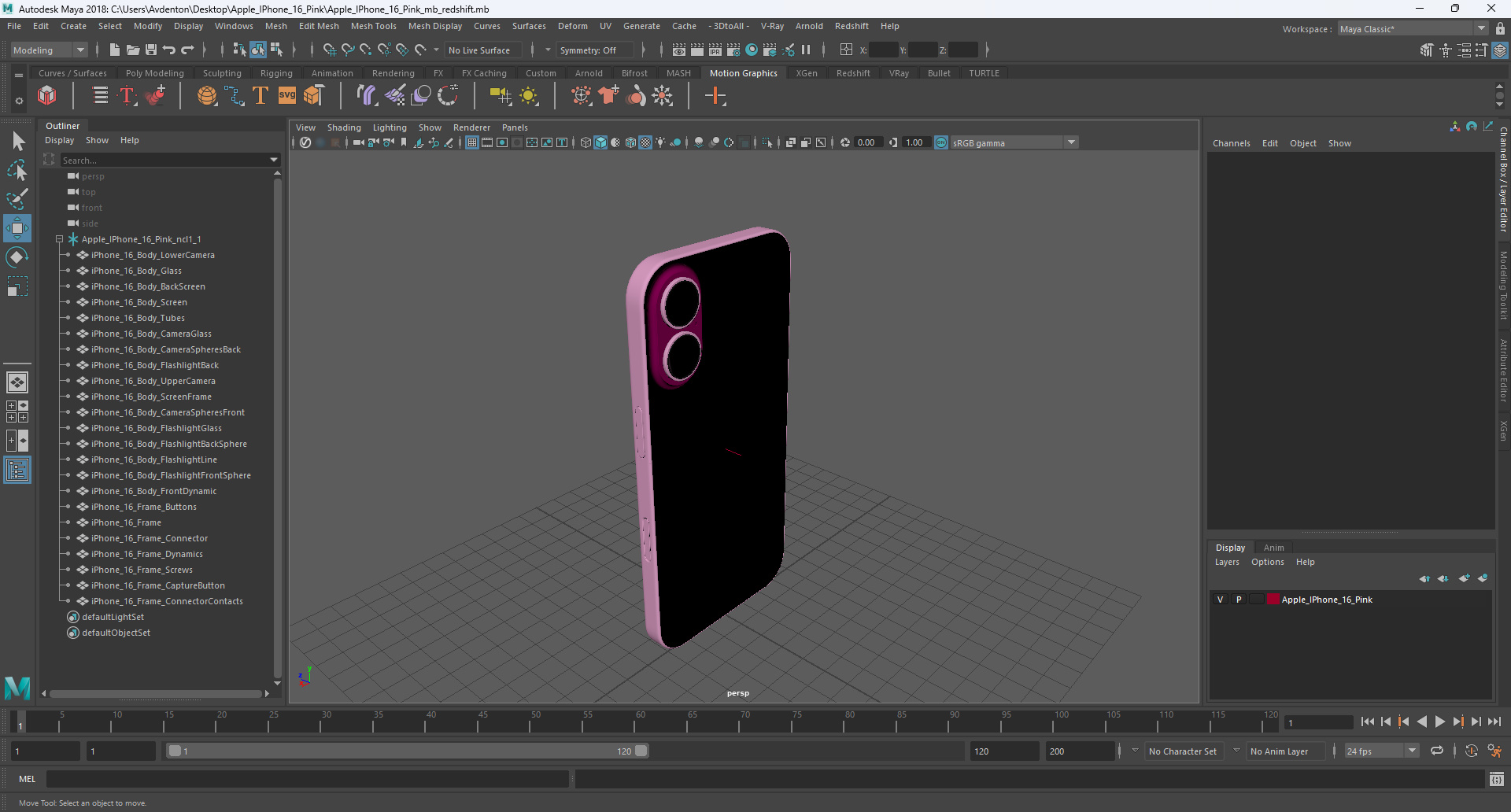Open the viewport Shading menu
This screenshot has height=812, width=1511.
click(x=344, y=127)
